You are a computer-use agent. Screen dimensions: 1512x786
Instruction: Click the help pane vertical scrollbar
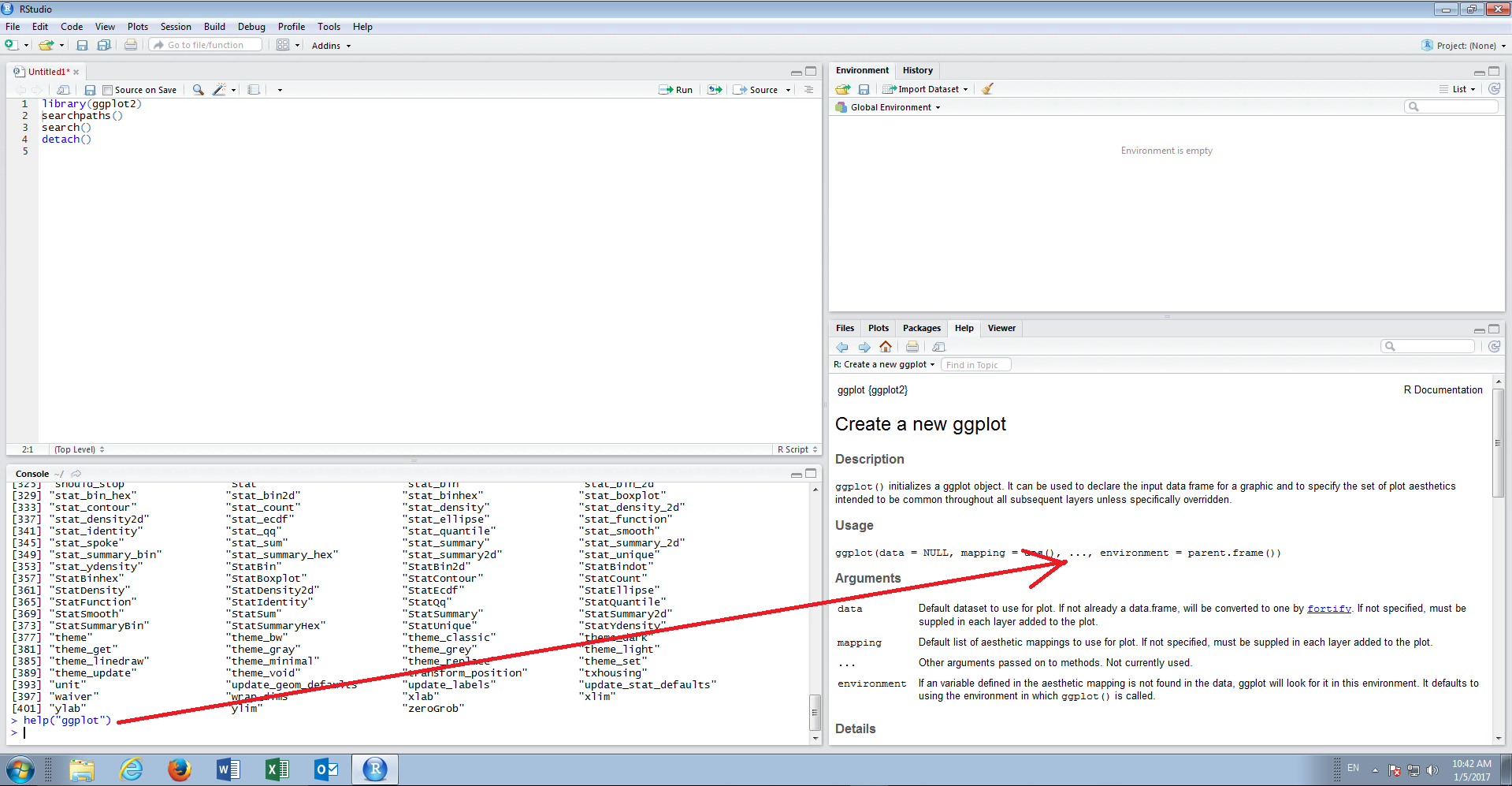tap(1498, 443)
